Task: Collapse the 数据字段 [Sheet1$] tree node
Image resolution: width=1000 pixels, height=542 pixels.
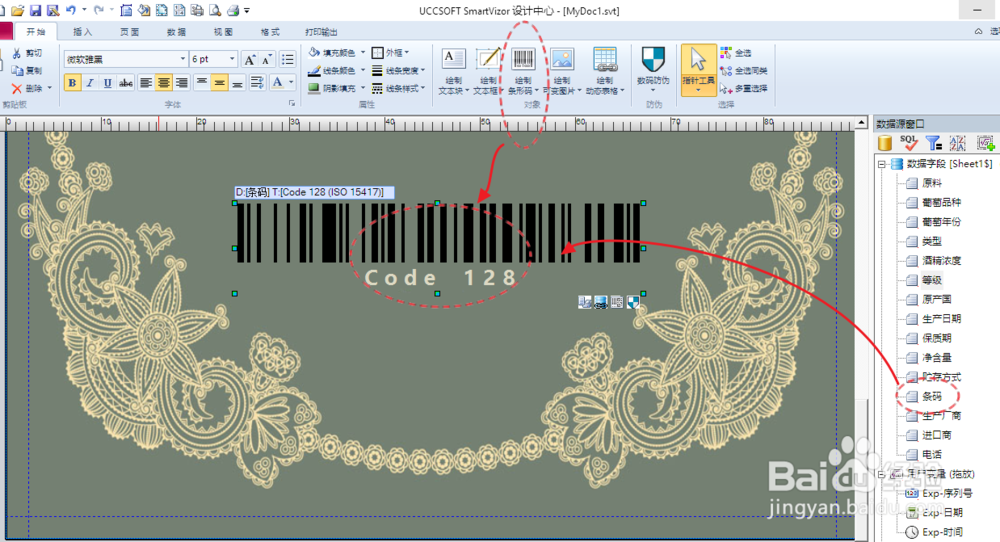Action: 881,164
